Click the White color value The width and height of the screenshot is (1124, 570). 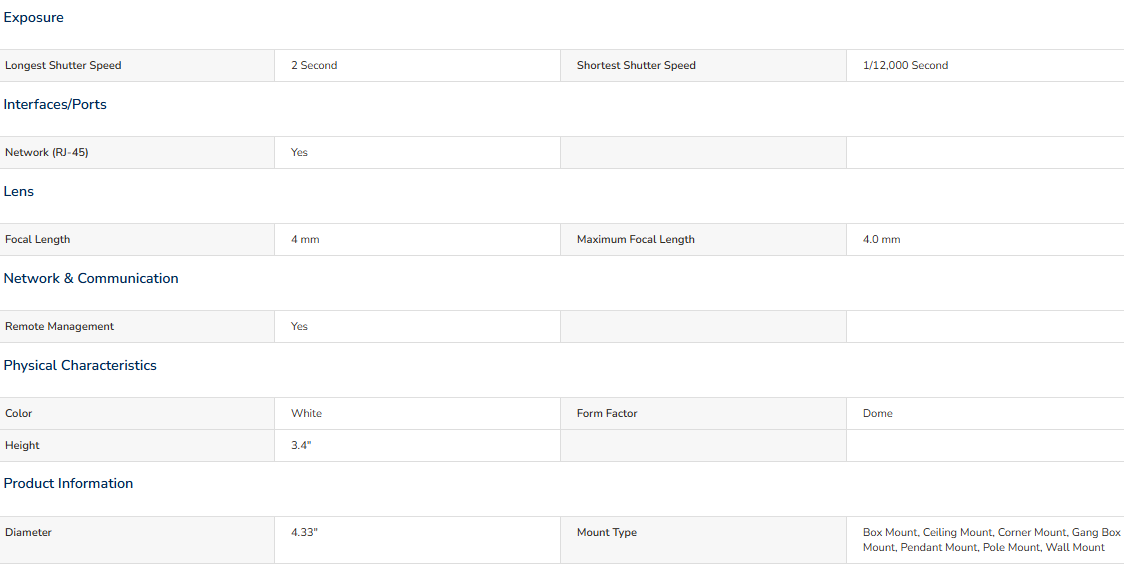pos(306,414)
